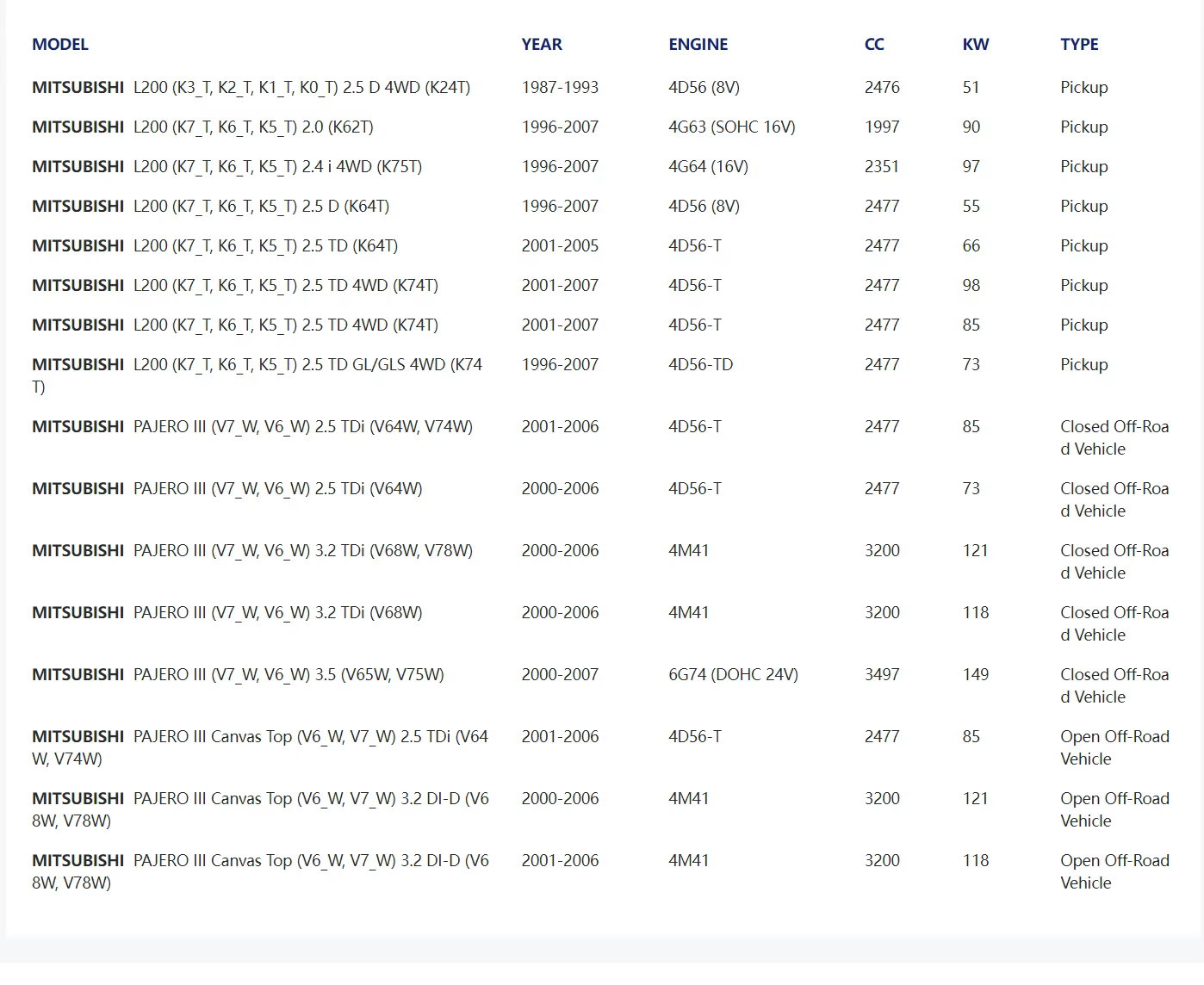The height and width of the screenshot is (985, 1204).
Task: Click the 55 KW value
Action: click(x=971, y=206)
